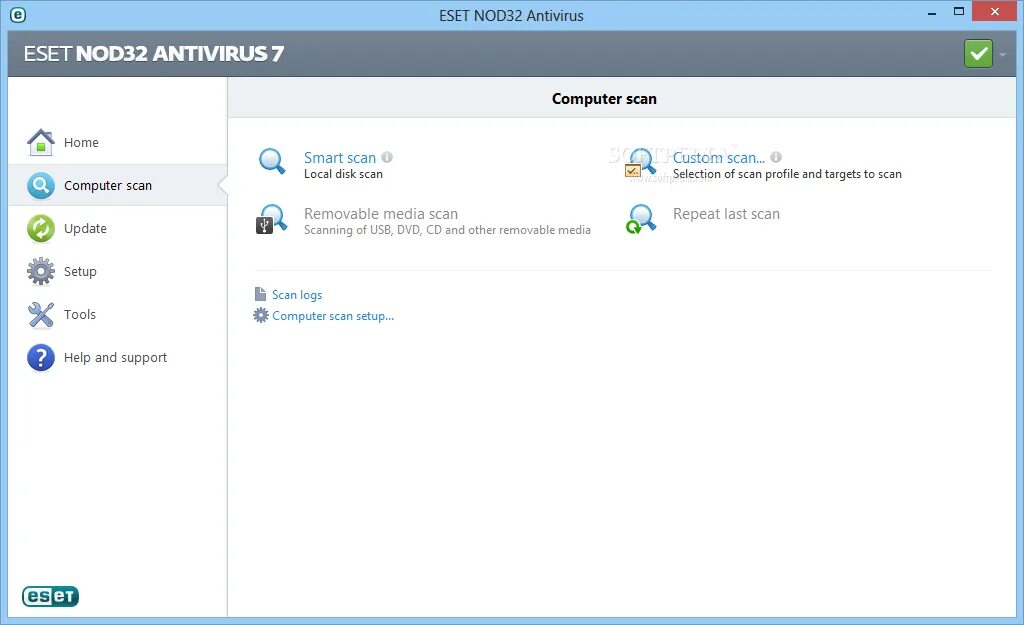The image size is (1024, 625).
Task: Click the Tools wrench icon
Action: click(x=40, y=315)
